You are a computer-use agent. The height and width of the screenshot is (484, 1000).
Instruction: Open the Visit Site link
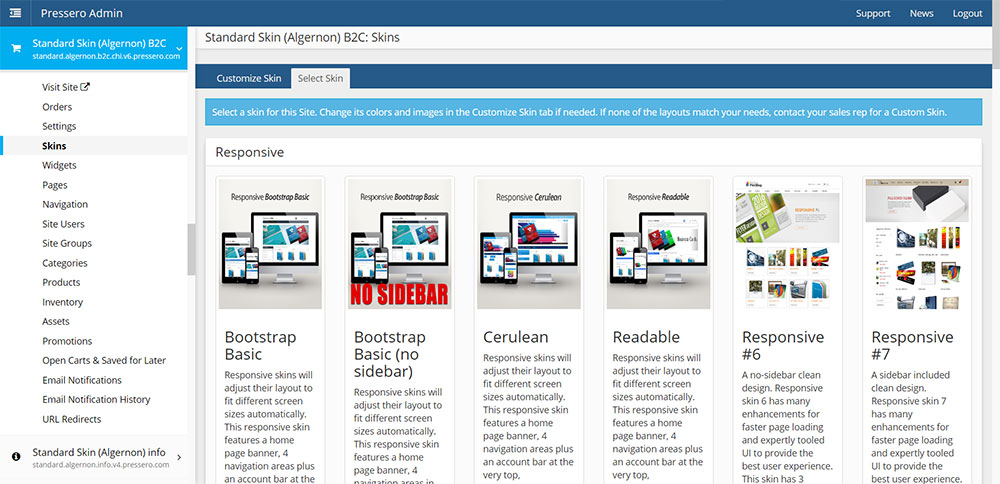tap(60, 87)
